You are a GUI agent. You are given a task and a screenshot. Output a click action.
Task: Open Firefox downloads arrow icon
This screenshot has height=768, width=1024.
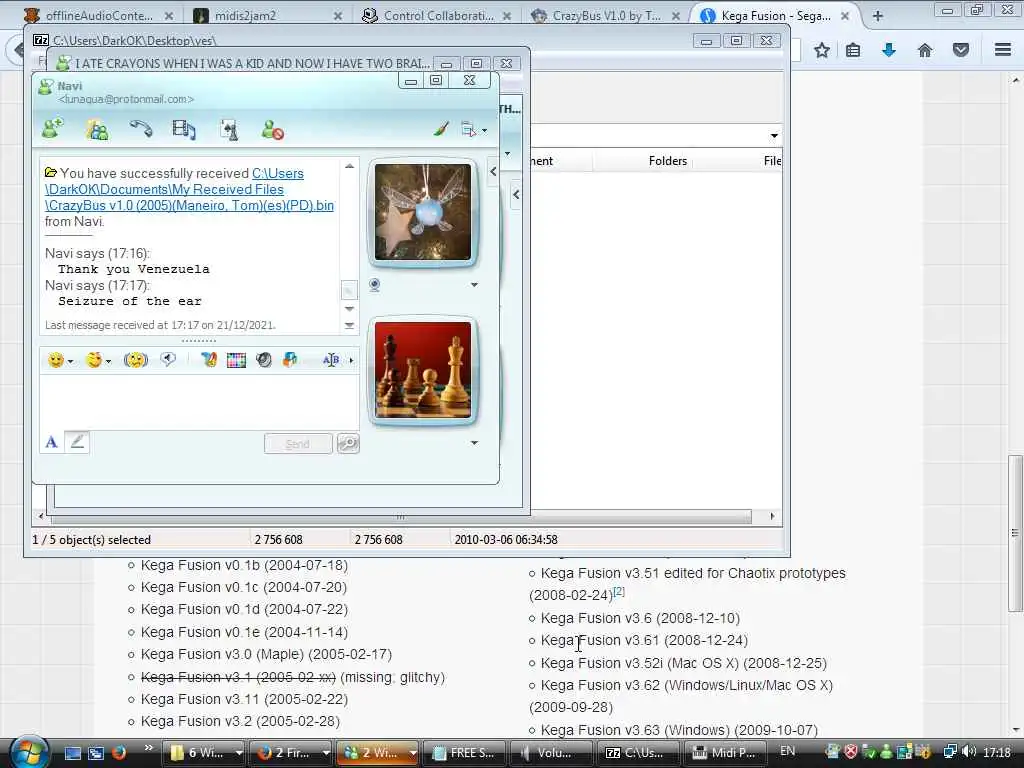point(889,50)
